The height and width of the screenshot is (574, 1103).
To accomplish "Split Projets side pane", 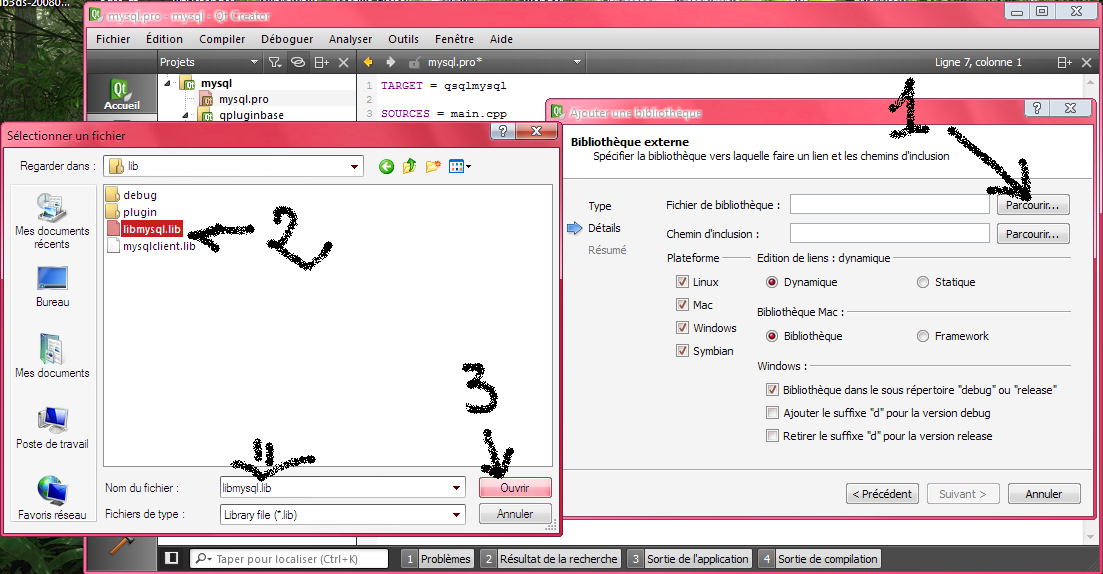I will coord(321,63).
